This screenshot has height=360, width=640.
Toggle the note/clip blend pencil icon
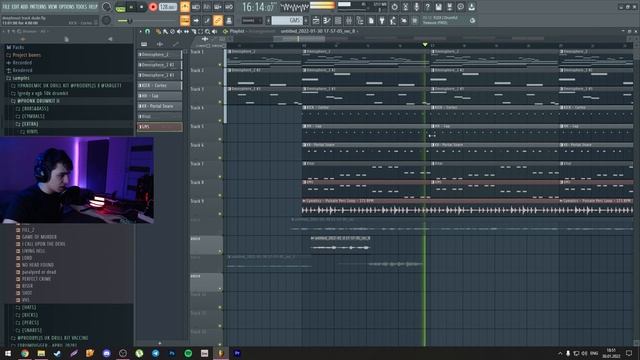[x=207, y=20]
